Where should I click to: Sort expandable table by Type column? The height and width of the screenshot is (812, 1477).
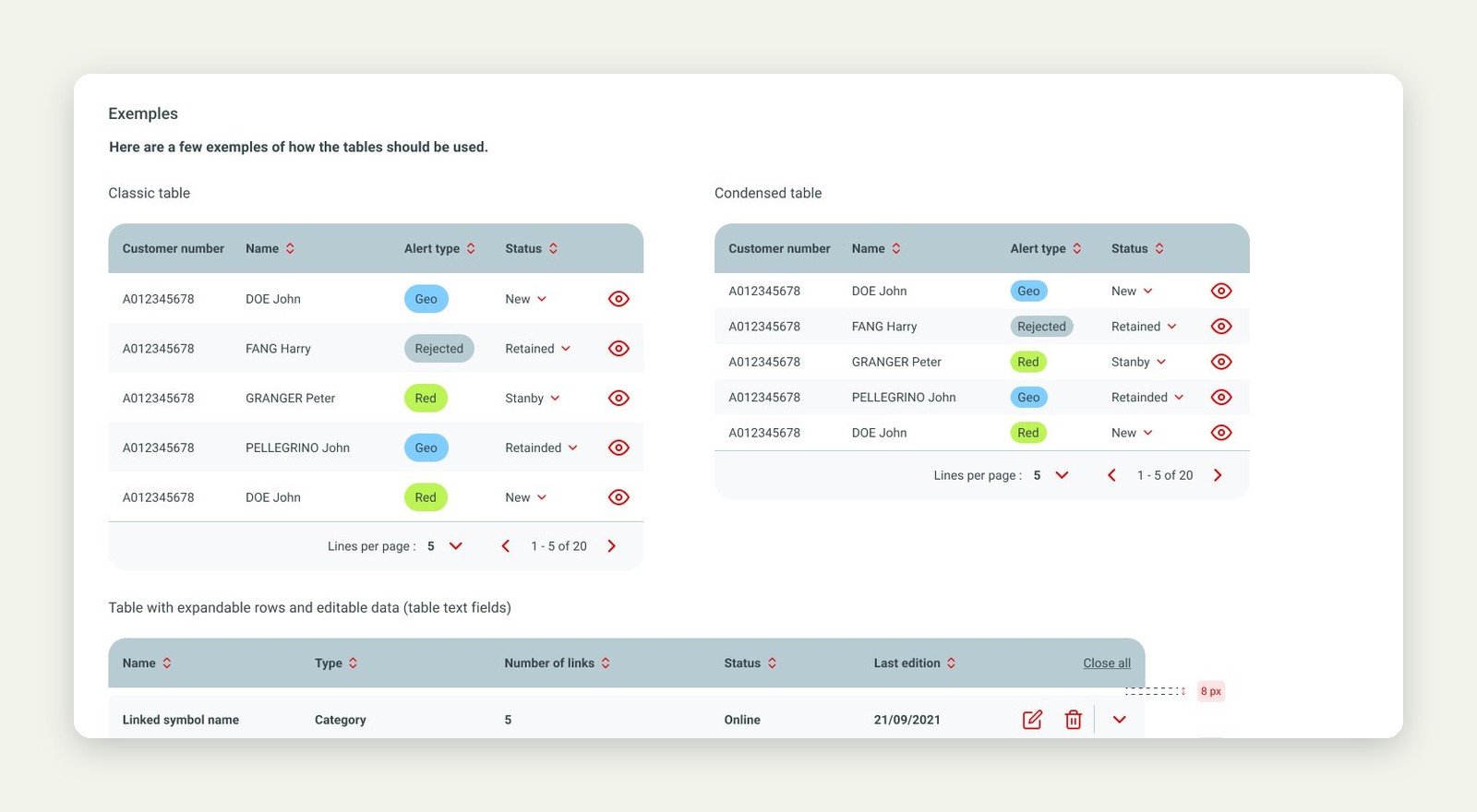[353, 663]
